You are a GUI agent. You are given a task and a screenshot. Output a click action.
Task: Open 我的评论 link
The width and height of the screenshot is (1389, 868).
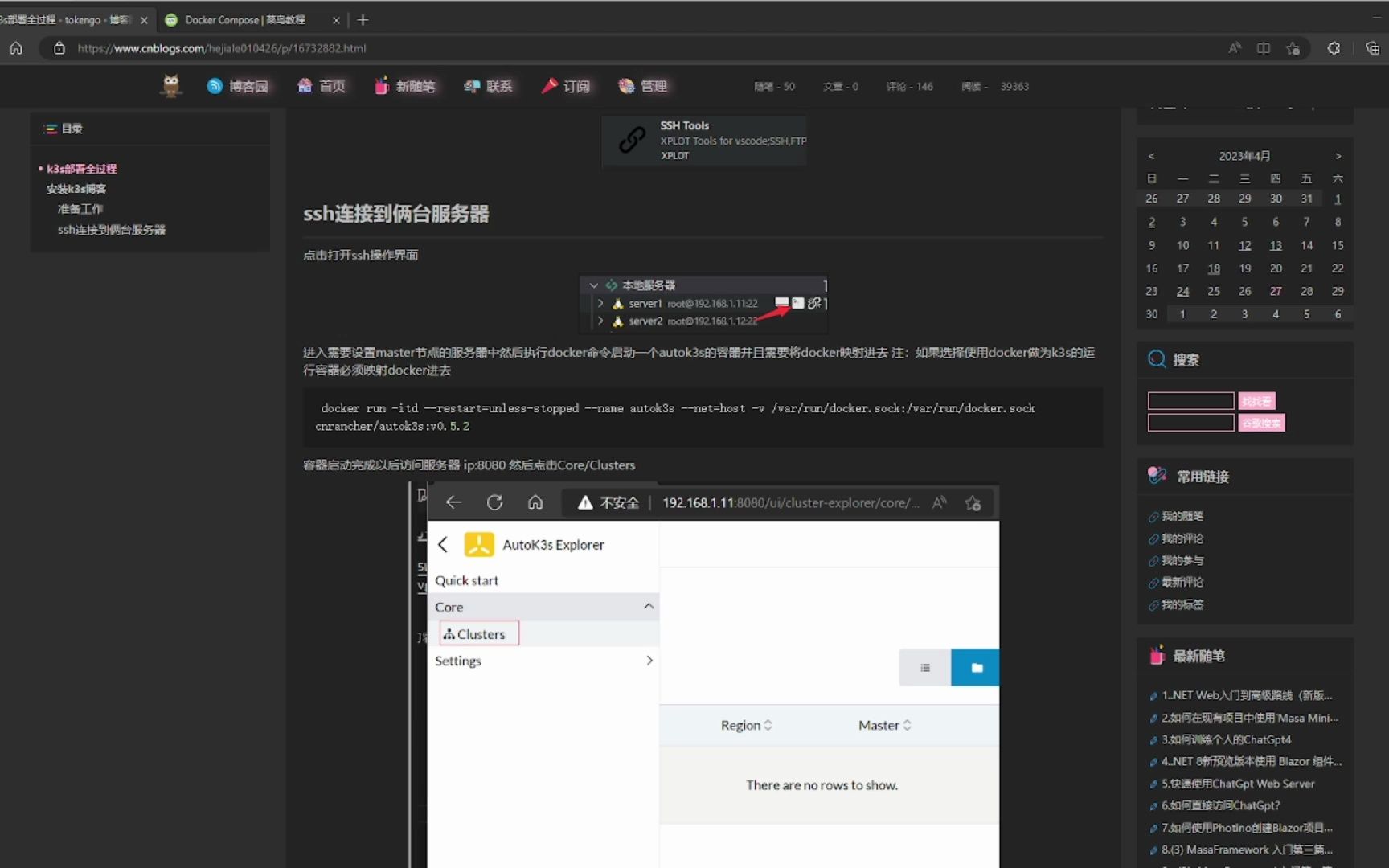[x=1182, y=538]
